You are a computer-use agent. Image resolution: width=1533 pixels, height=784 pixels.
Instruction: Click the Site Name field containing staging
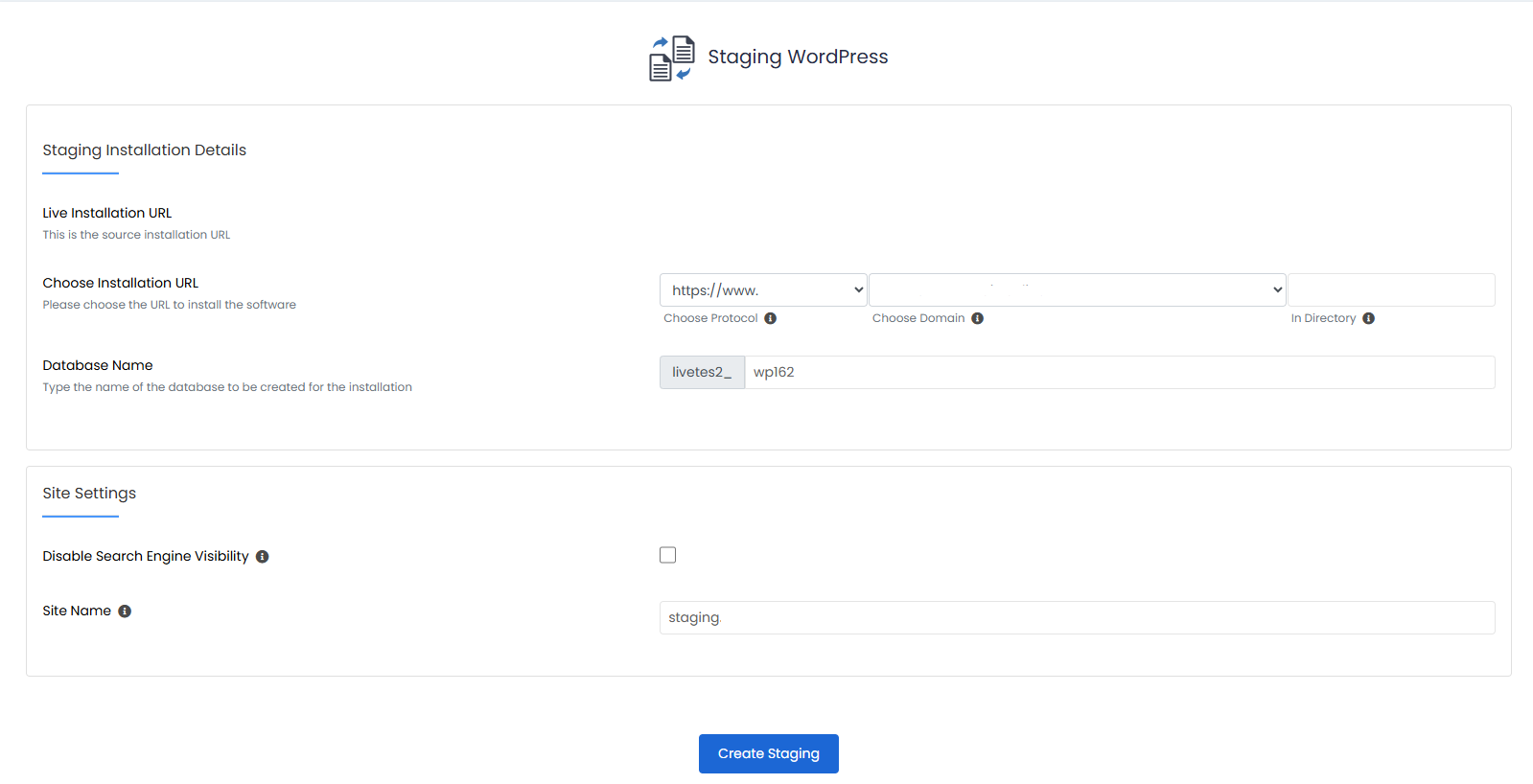click(1077, 618)
